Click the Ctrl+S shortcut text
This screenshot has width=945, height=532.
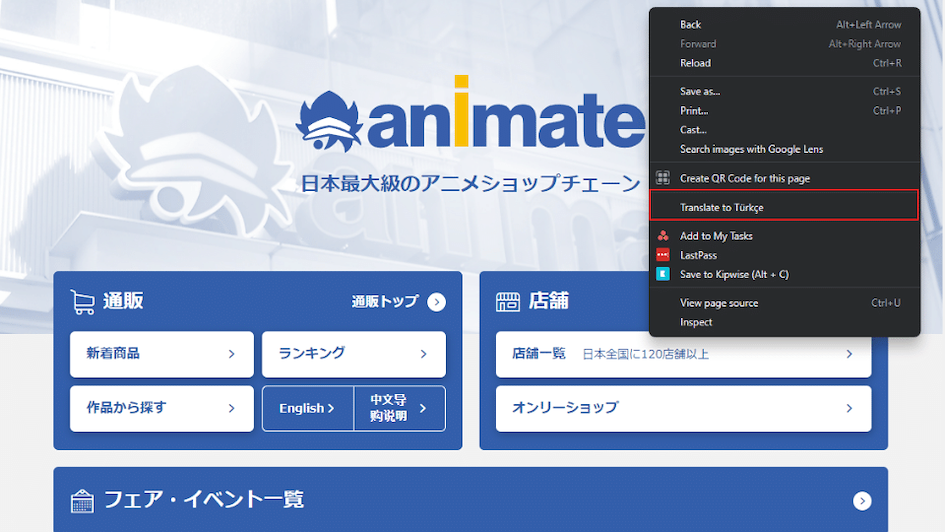(887, 92)
